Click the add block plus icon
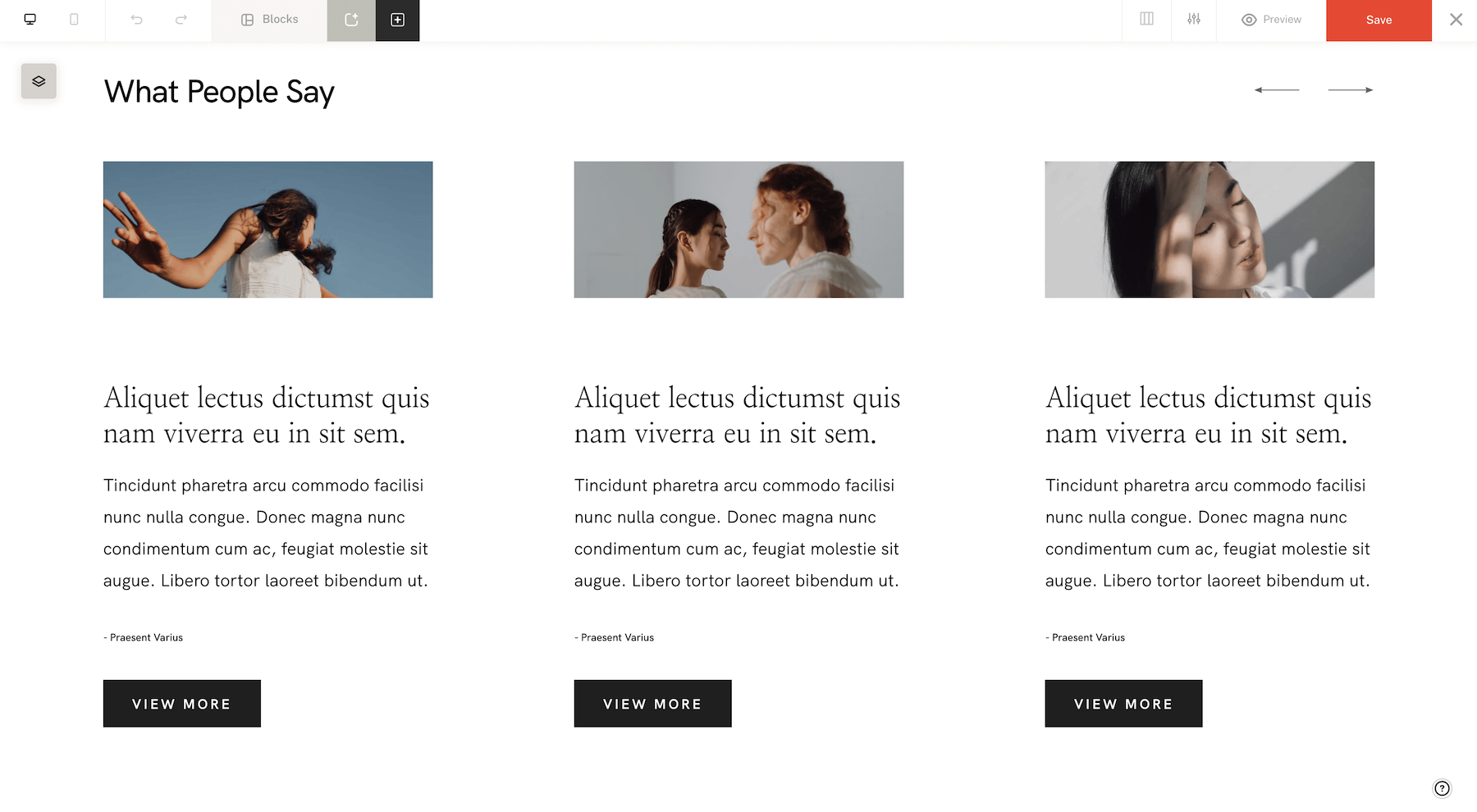1477x812 pixels. pos(398,20)
